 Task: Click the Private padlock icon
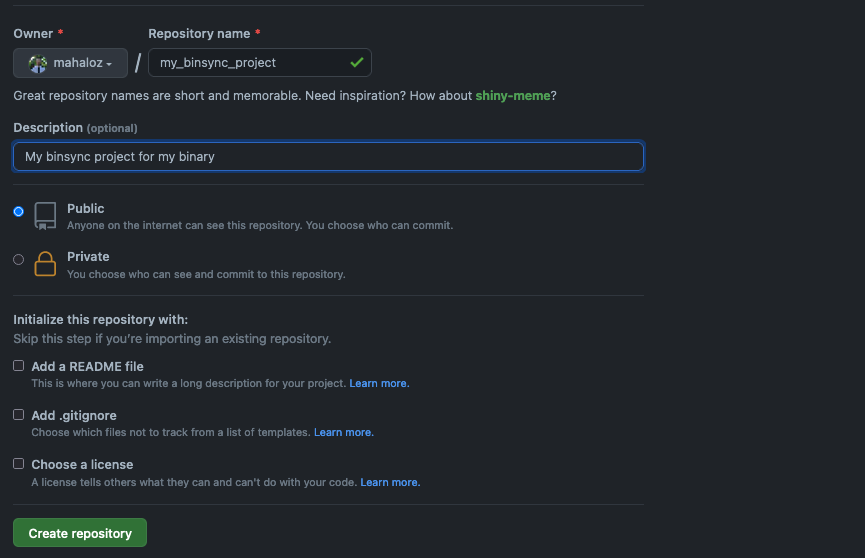(45, 264)
